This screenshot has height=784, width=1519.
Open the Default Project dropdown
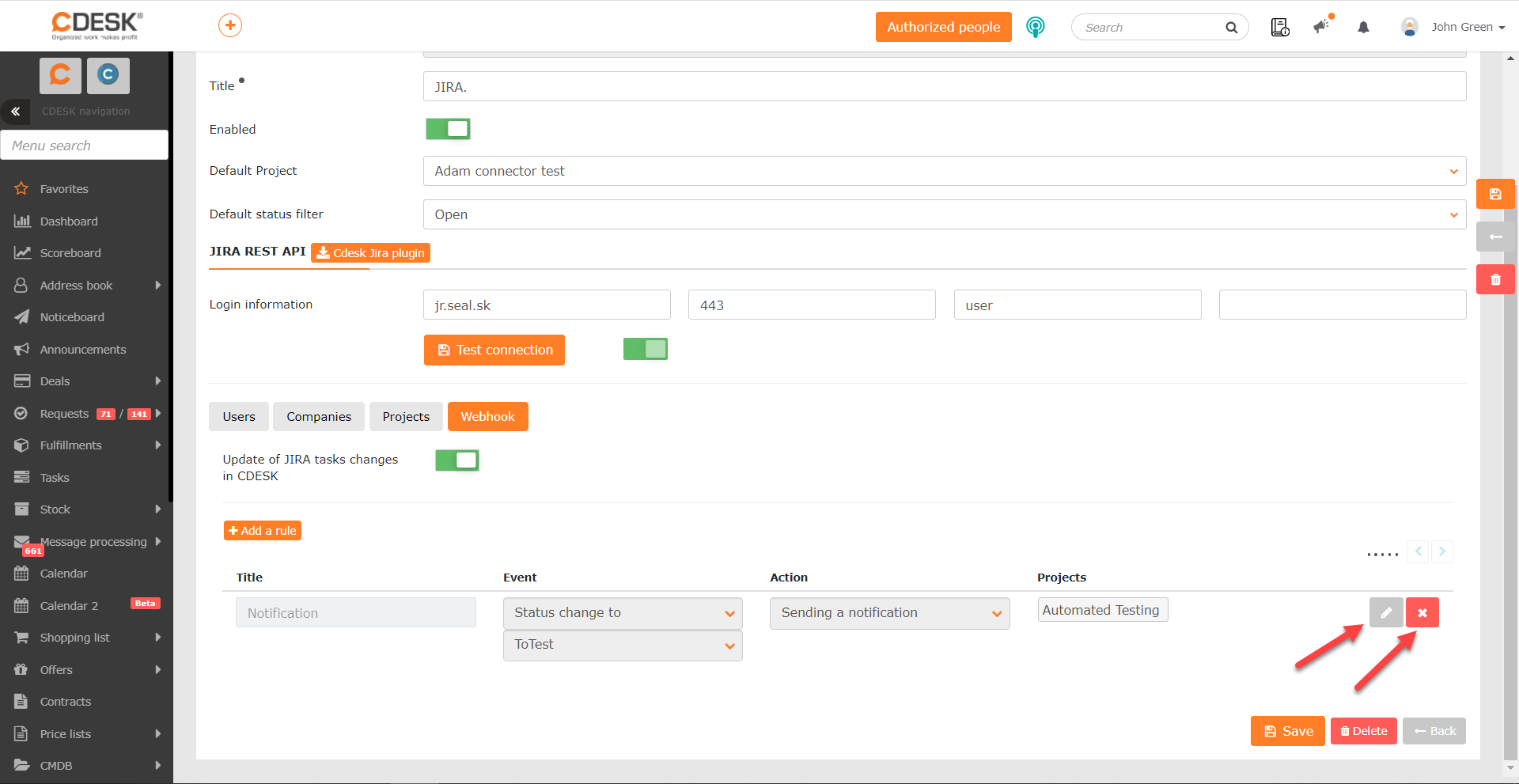click(945, 171)
